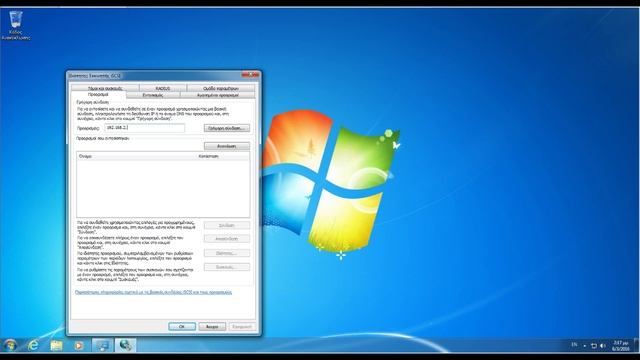Viewport: 640px width, 360px height.
Task: Open Windows Explorer folder in taskbar
Action: [56, 346]
